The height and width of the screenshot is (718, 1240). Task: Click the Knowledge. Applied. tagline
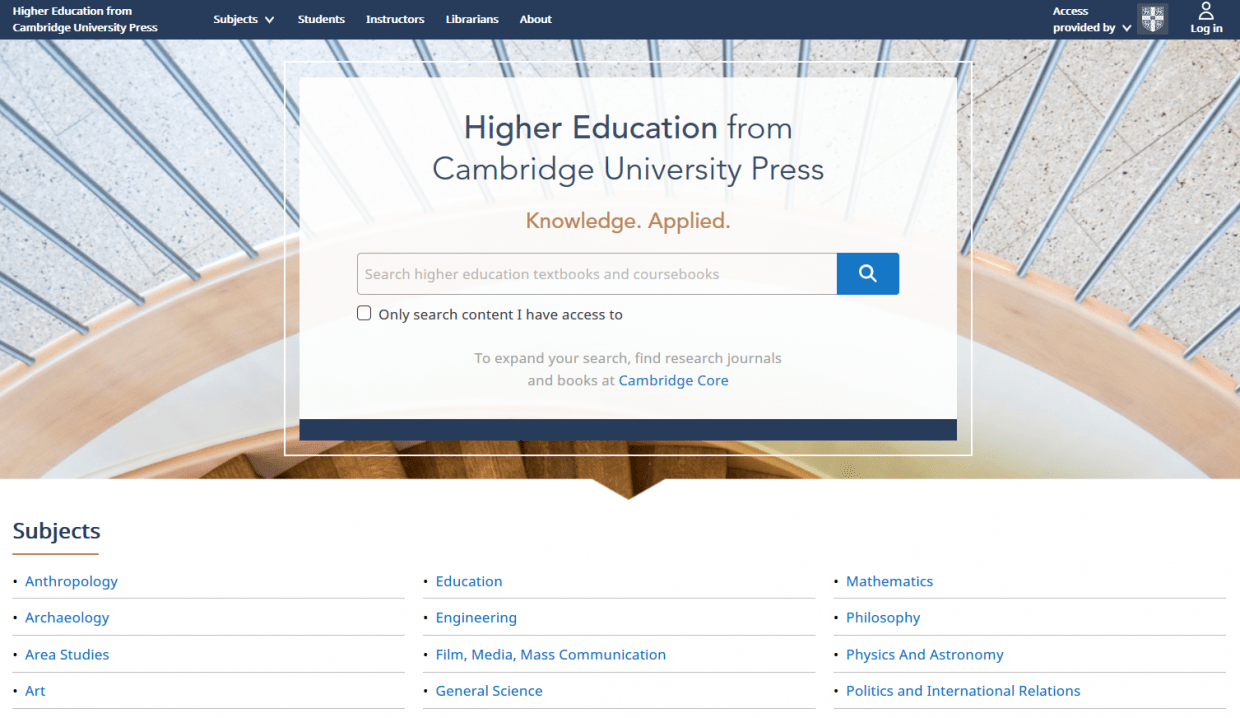point(628,221)
